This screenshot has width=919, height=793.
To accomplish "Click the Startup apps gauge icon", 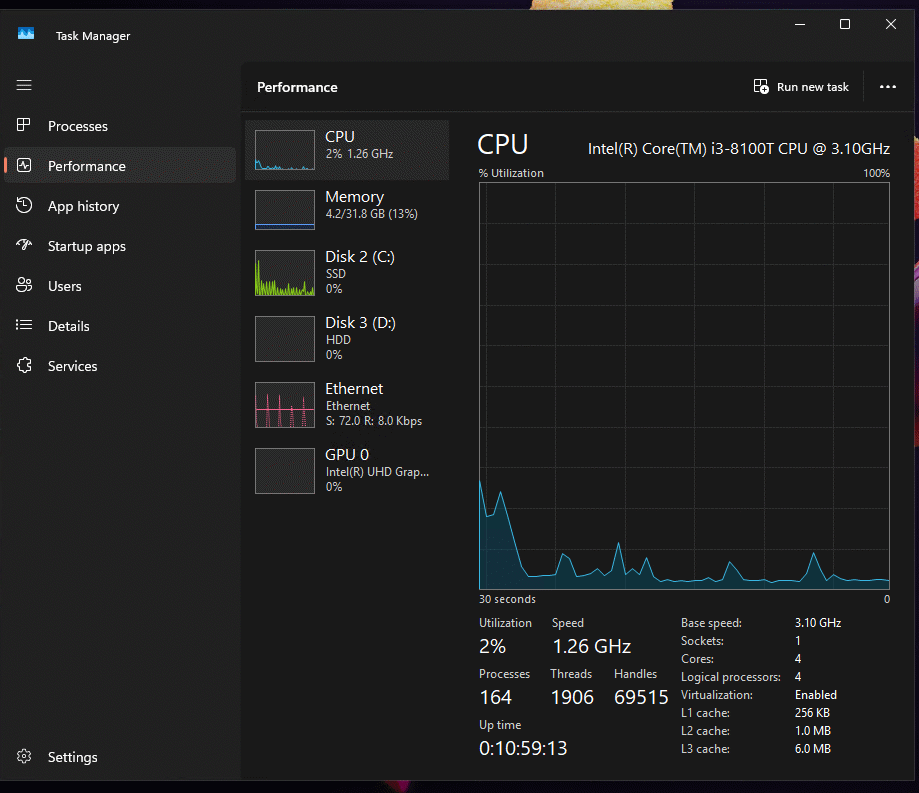I will [x=25, y=246].
